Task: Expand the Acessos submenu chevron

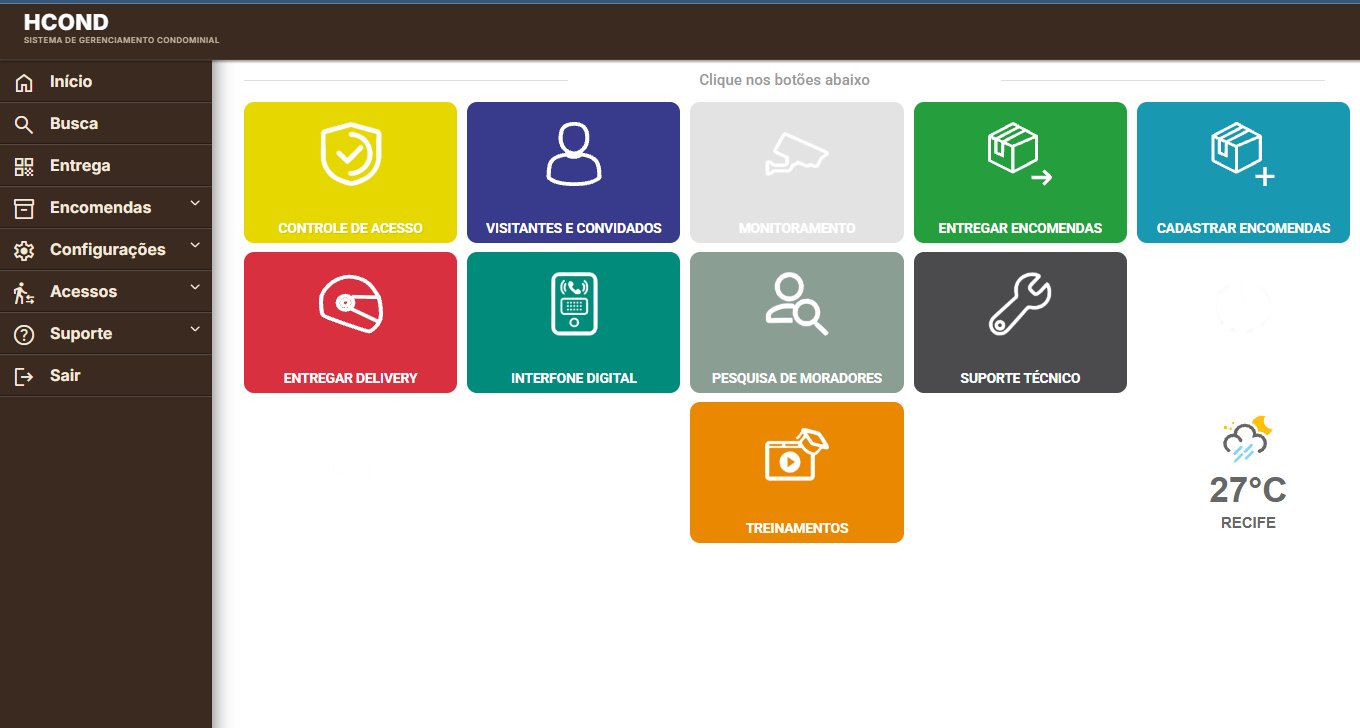Action: pos(195,288)
